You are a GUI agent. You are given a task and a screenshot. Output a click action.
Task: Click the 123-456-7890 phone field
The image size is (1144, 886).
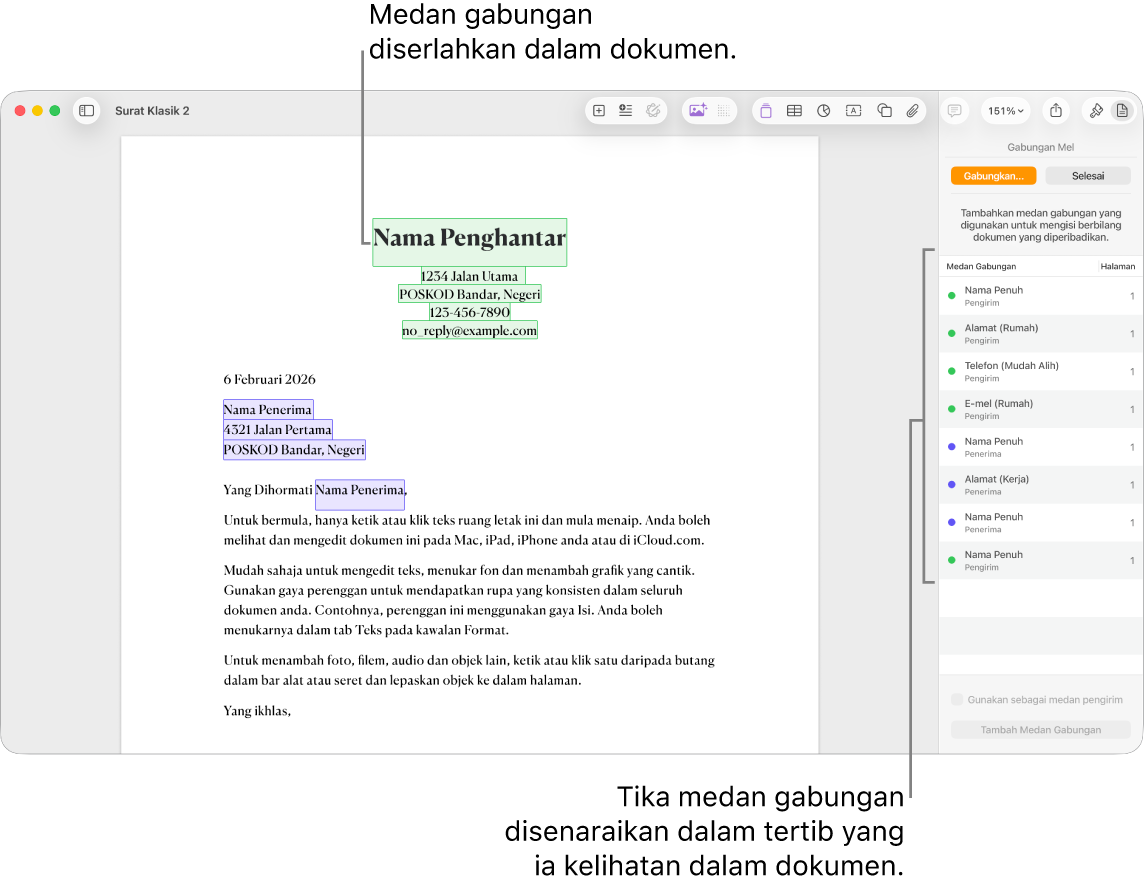(470, 312)
